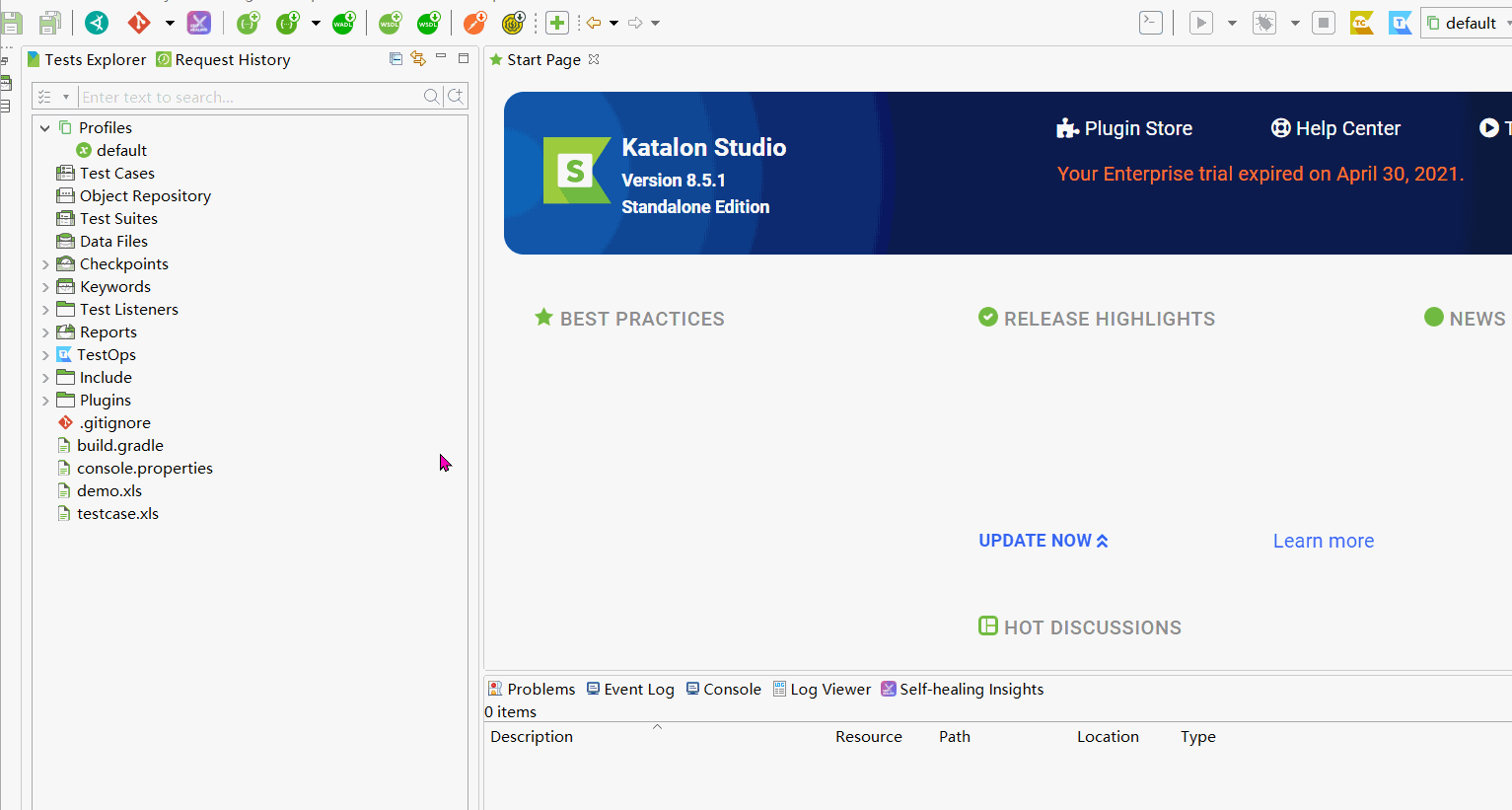Click the Link with Editor arrows icon

click(418, 59)
